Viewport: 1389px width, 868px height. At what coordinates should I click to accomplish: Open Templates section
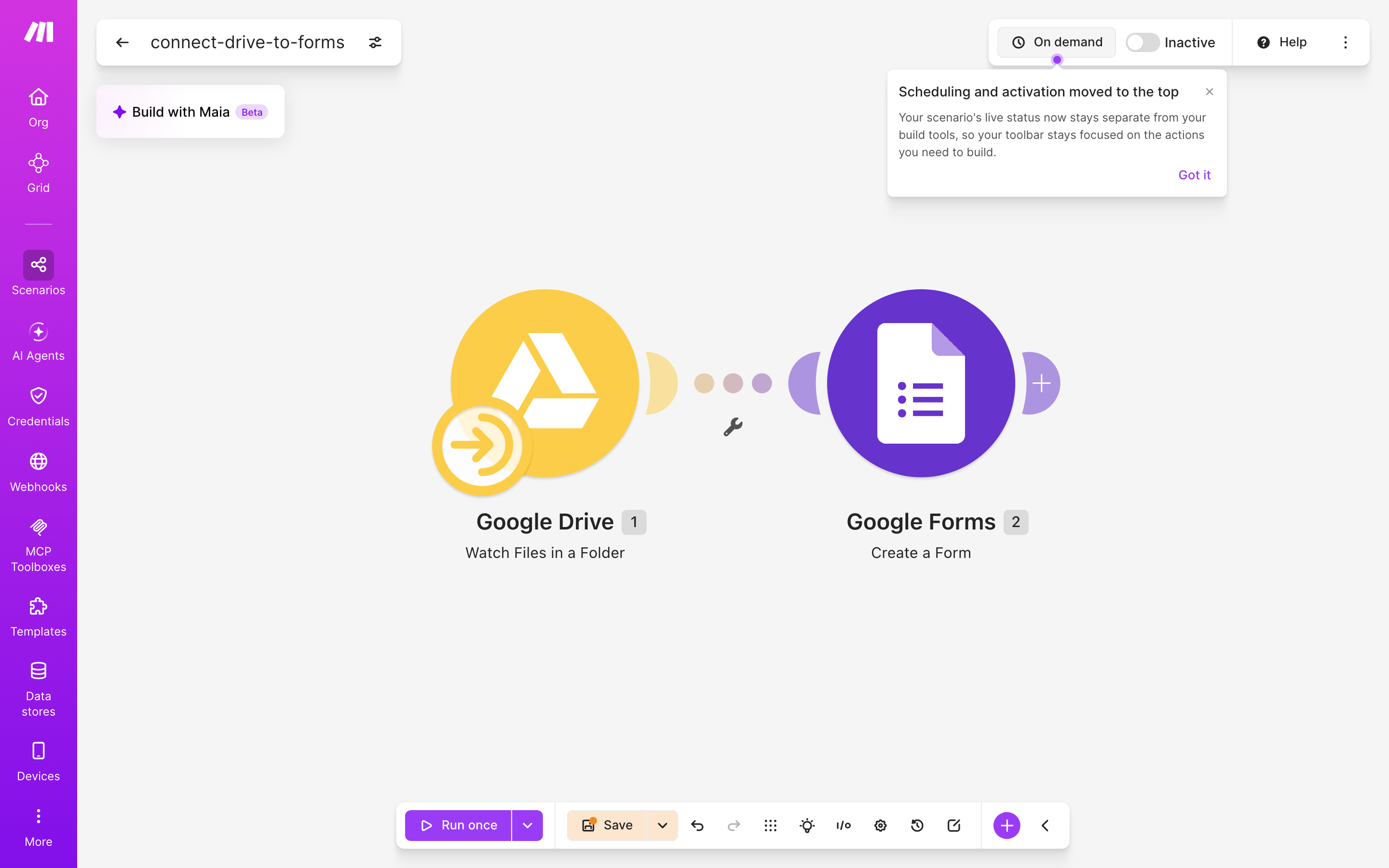click(39, 617)
